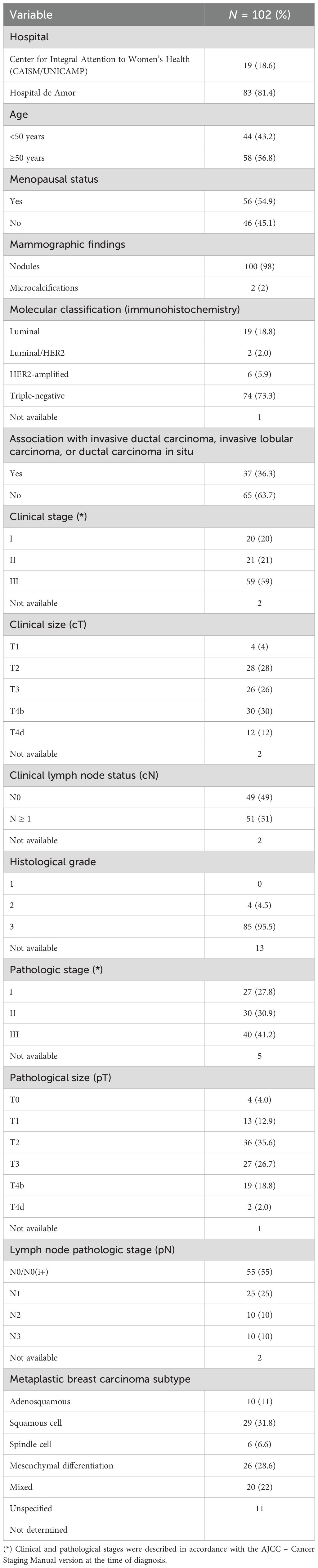Click the 85 (95.5) value cell
The image size is (318, 1568).
pyautogui.click(x=259, y=926)
